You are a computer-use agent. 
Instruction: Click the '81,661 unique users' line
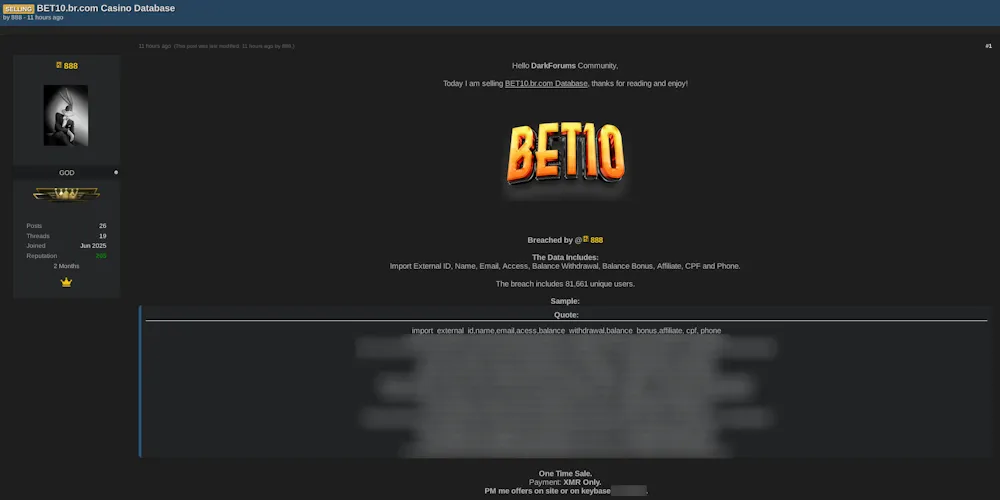click(x=565, y=284)
